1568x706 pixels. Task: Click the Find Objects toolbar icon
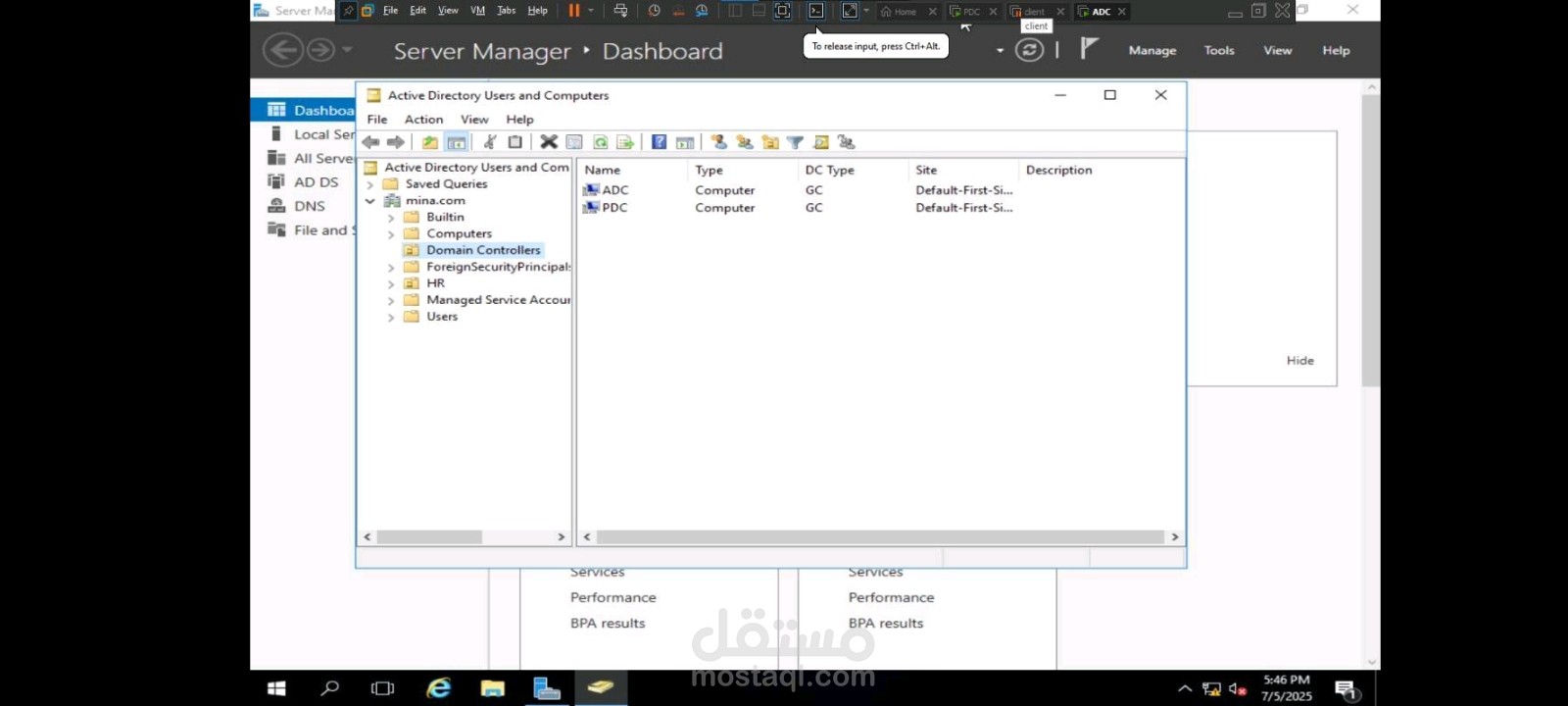click(x=821, y=142)
